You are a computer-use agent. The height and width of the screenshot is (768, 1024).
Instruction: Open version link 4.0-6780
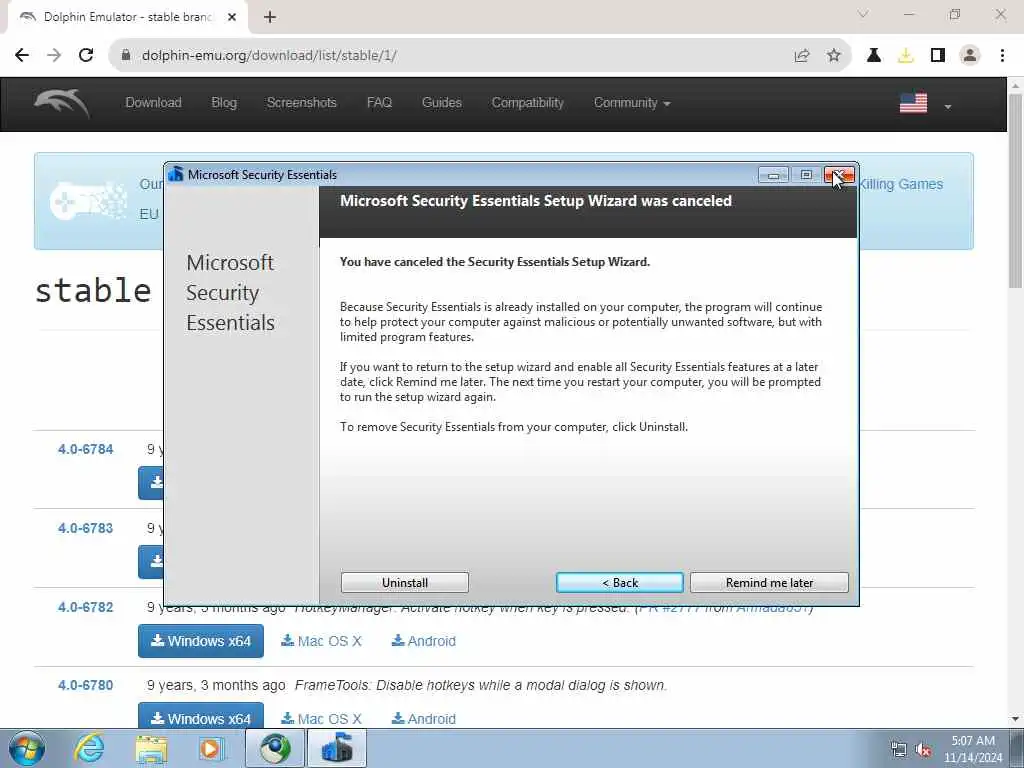click(86, 685)
